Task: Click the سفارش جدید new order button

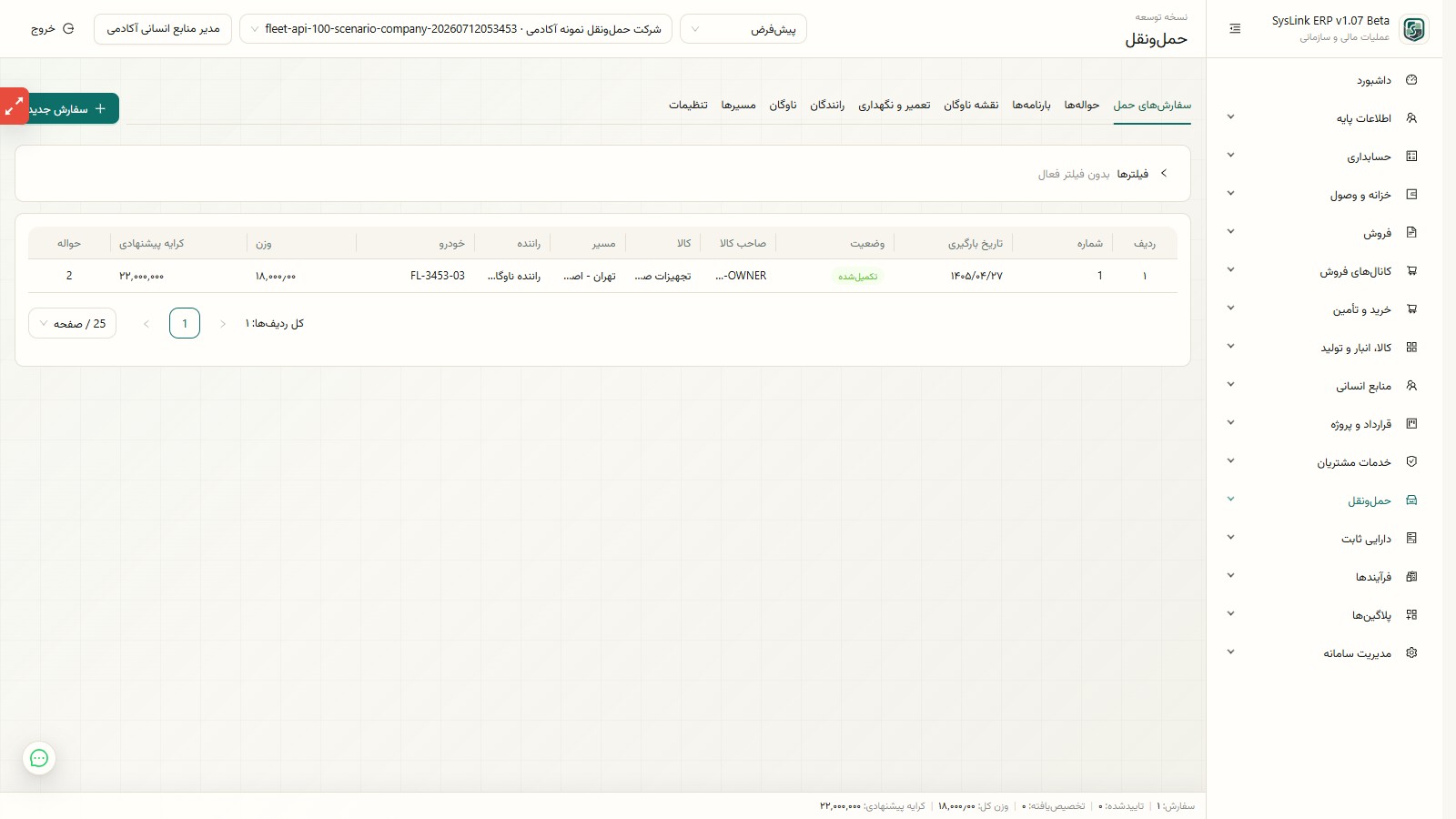Action: coord(73,109)
